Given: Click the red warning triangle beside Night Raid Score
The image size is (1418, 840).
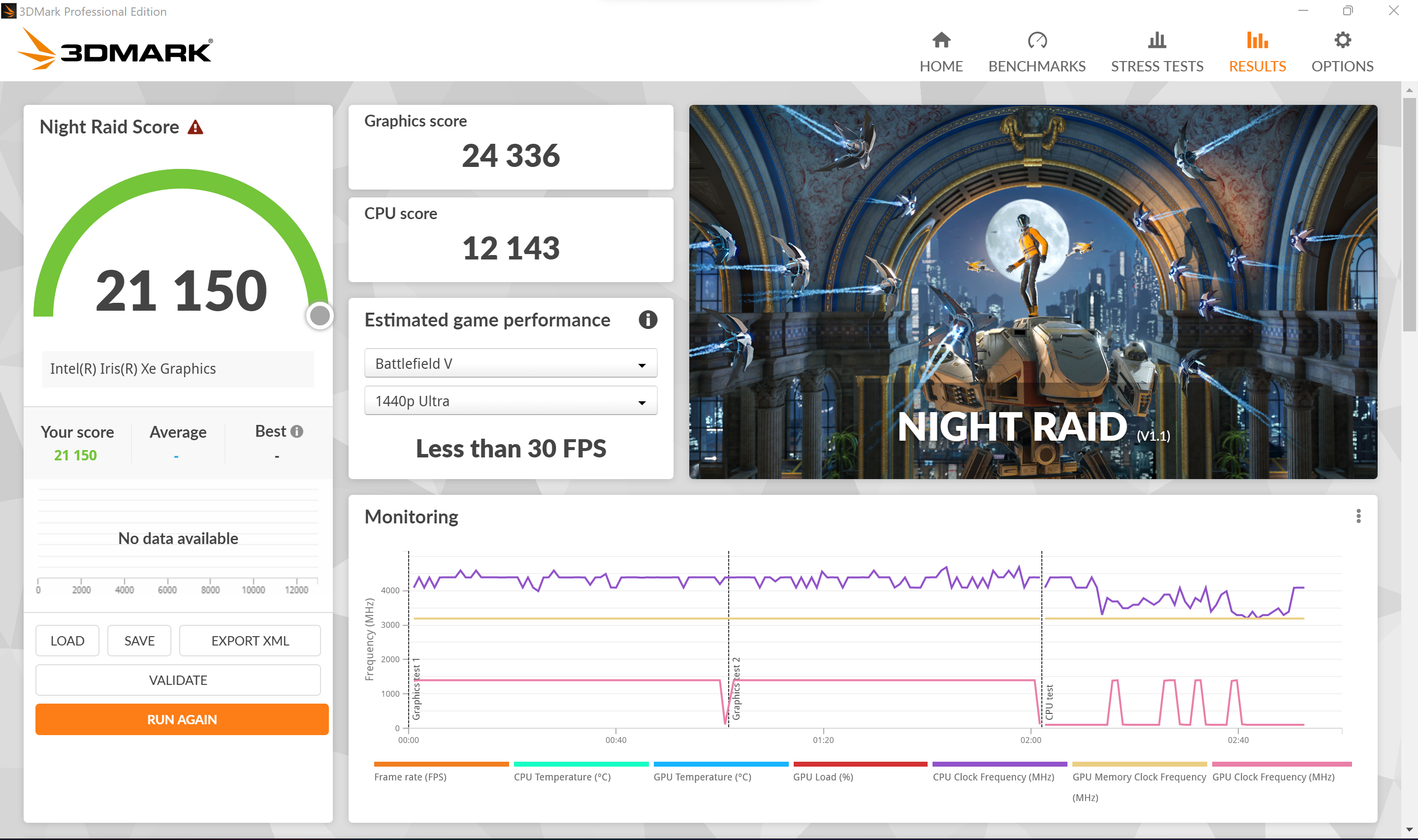Looking at the screenshot, I should (195, 128).
